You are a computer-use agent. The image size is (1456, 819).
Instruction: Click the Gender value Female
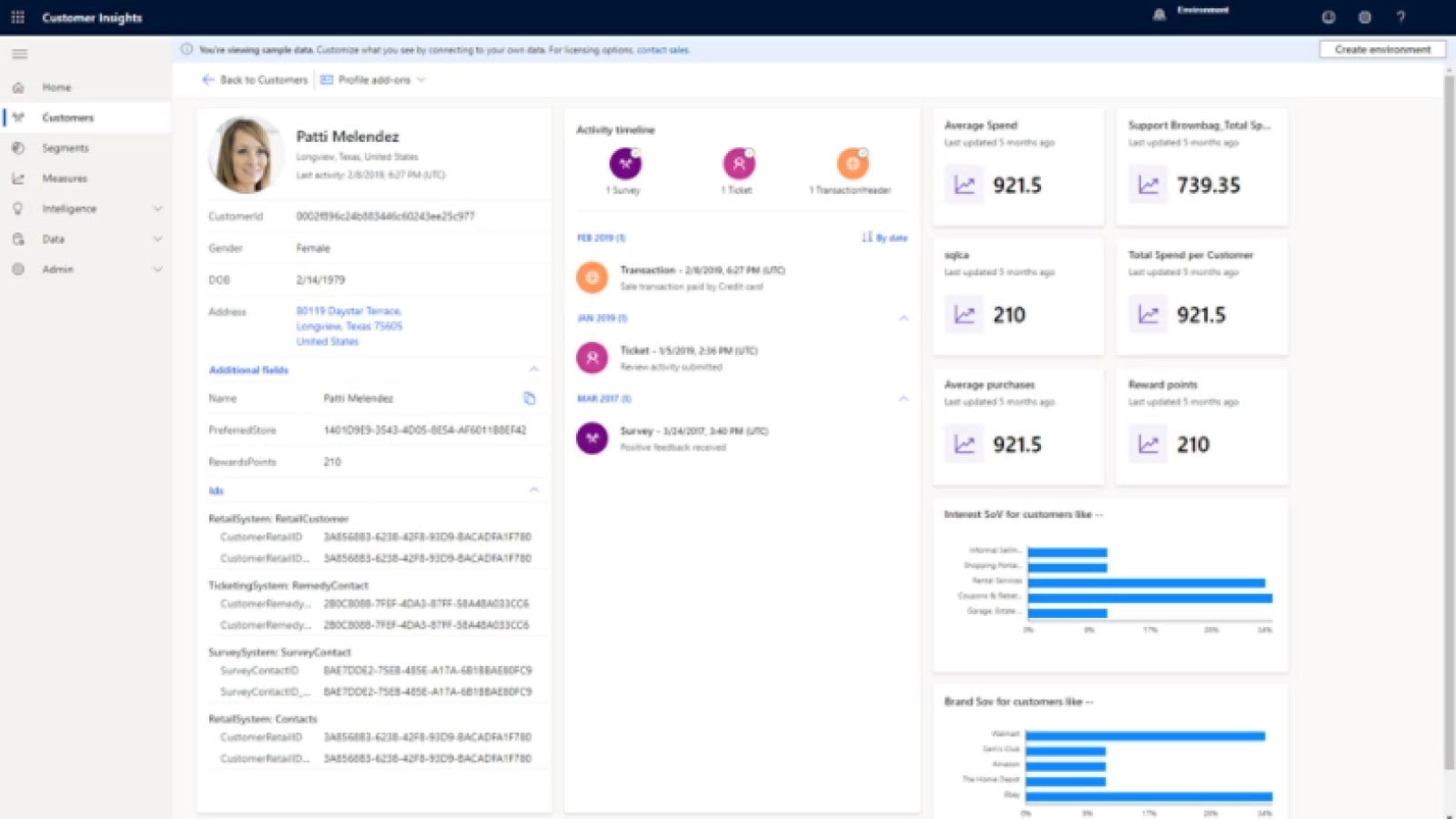pos(313,248)
